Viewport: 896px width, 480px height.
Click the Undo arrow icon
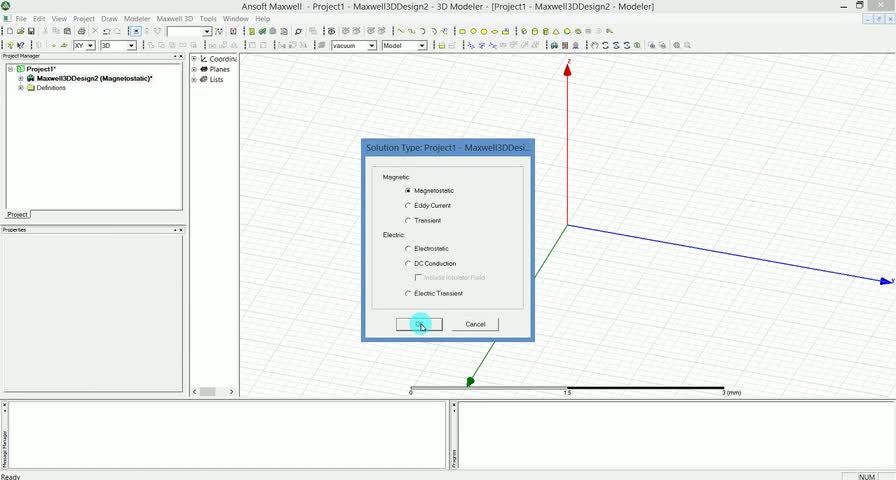click(x=106, y=31)
